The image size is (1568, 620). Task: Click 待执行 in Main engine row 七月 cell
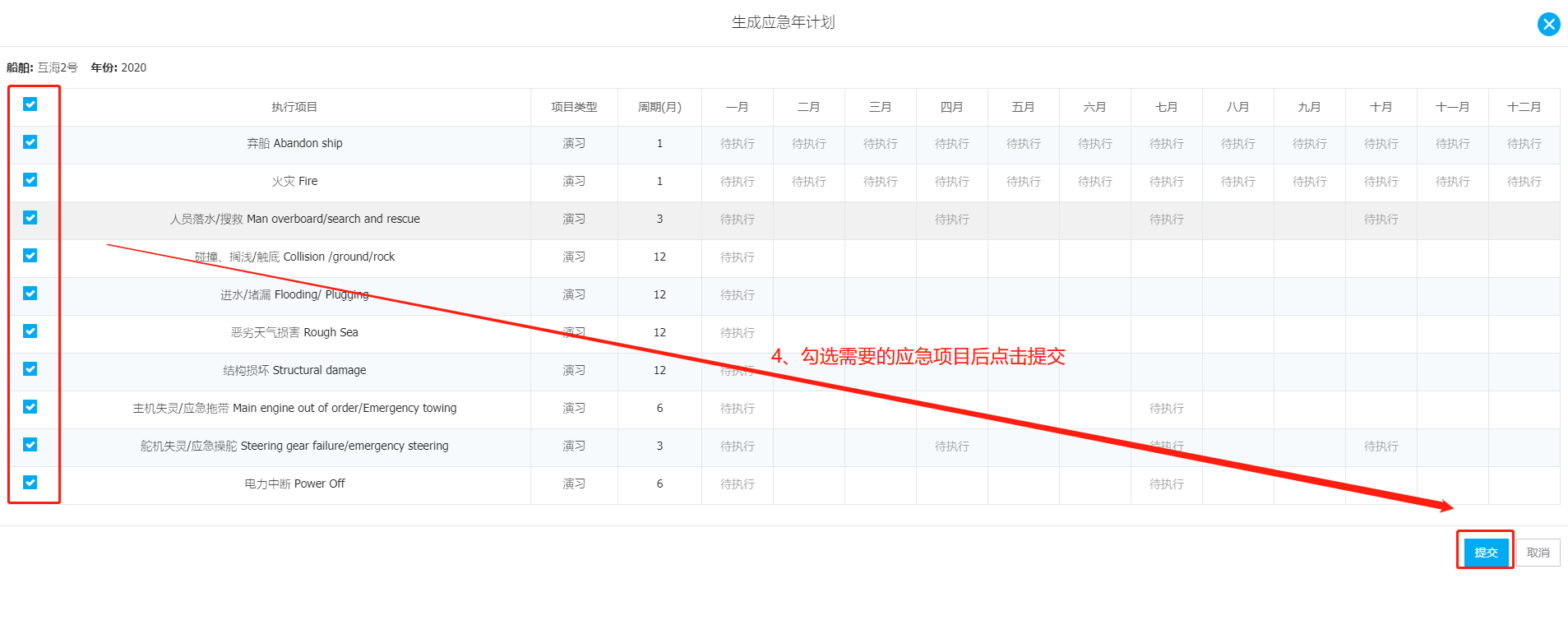[x=1167, y=409]
